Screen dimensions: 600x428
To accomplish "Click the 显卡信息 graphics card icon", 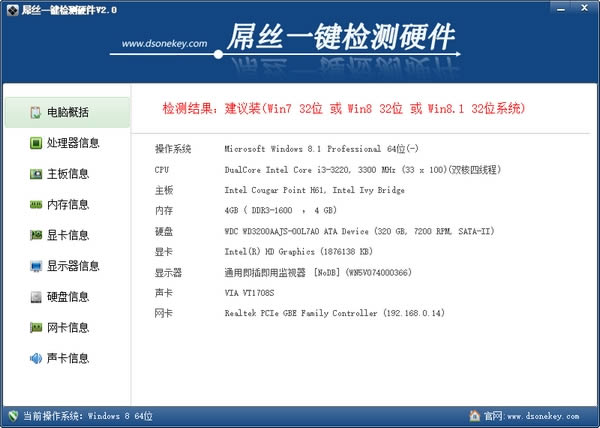I will [36, 235].
